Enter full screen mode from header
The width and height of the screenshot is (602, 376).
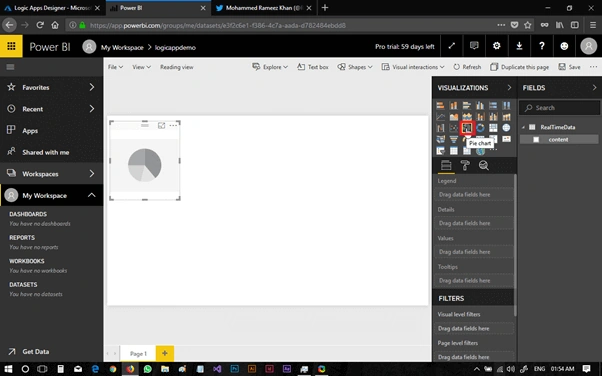452,46
